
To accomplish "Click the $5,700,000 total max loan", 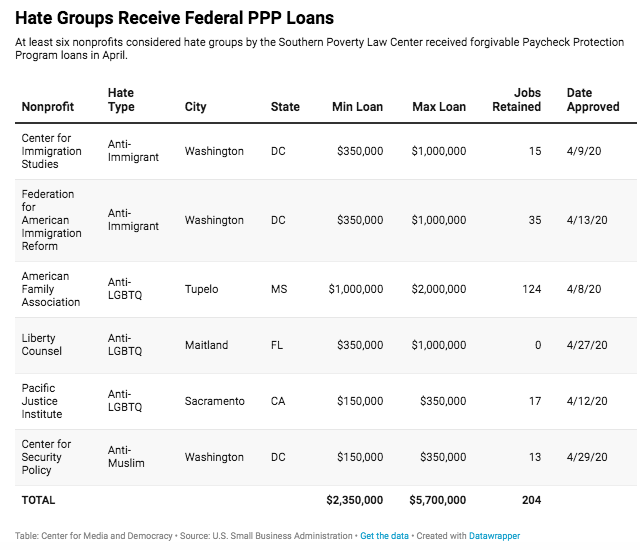I will tap(438, 499).
